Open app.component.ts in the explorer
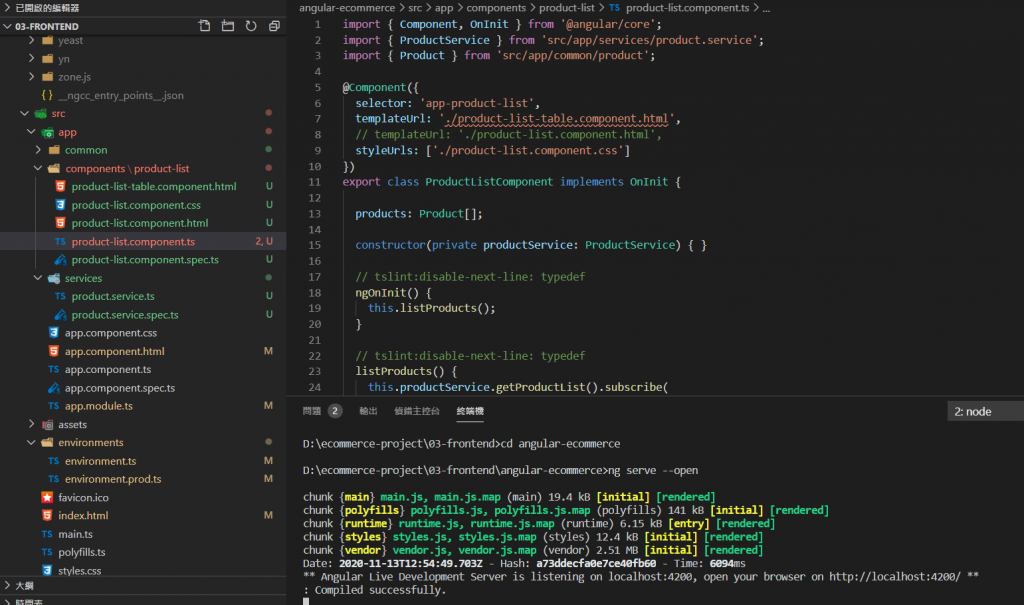Image resolution: width=1024 pixels, height=605 pixels. [x=108, y=369]
